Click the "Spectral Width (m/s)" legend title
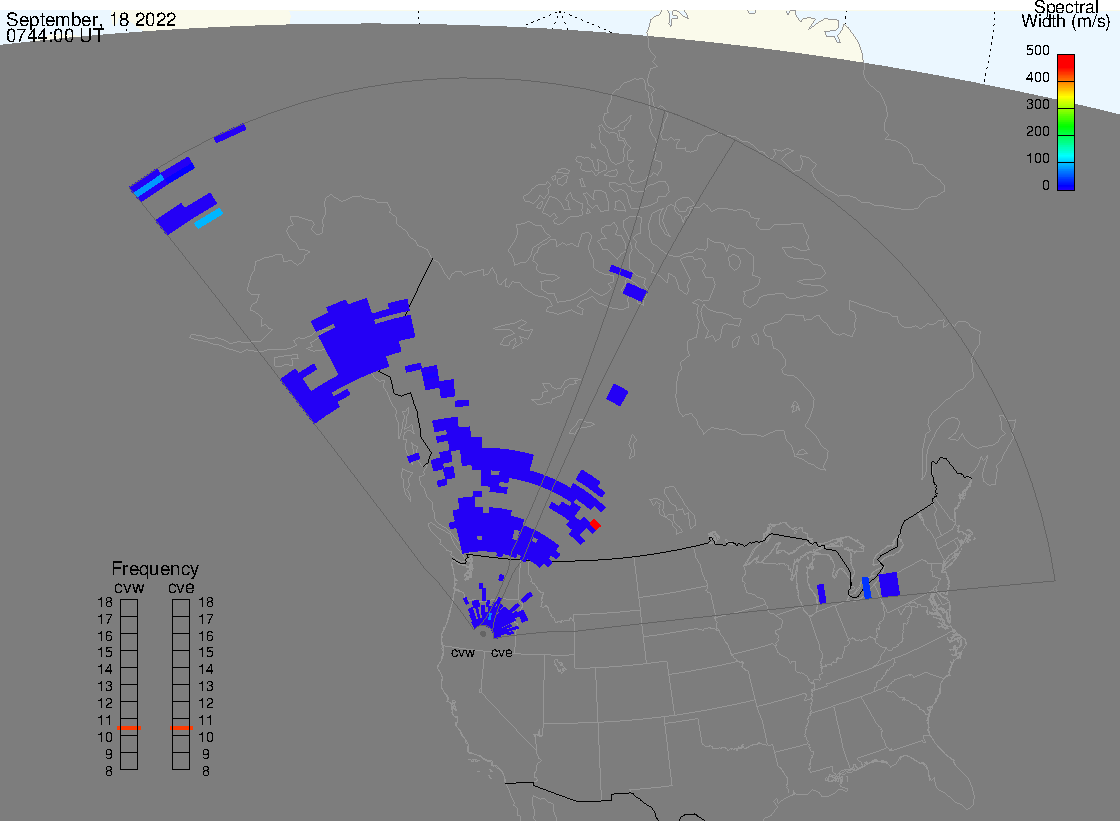 (1065, 14)
